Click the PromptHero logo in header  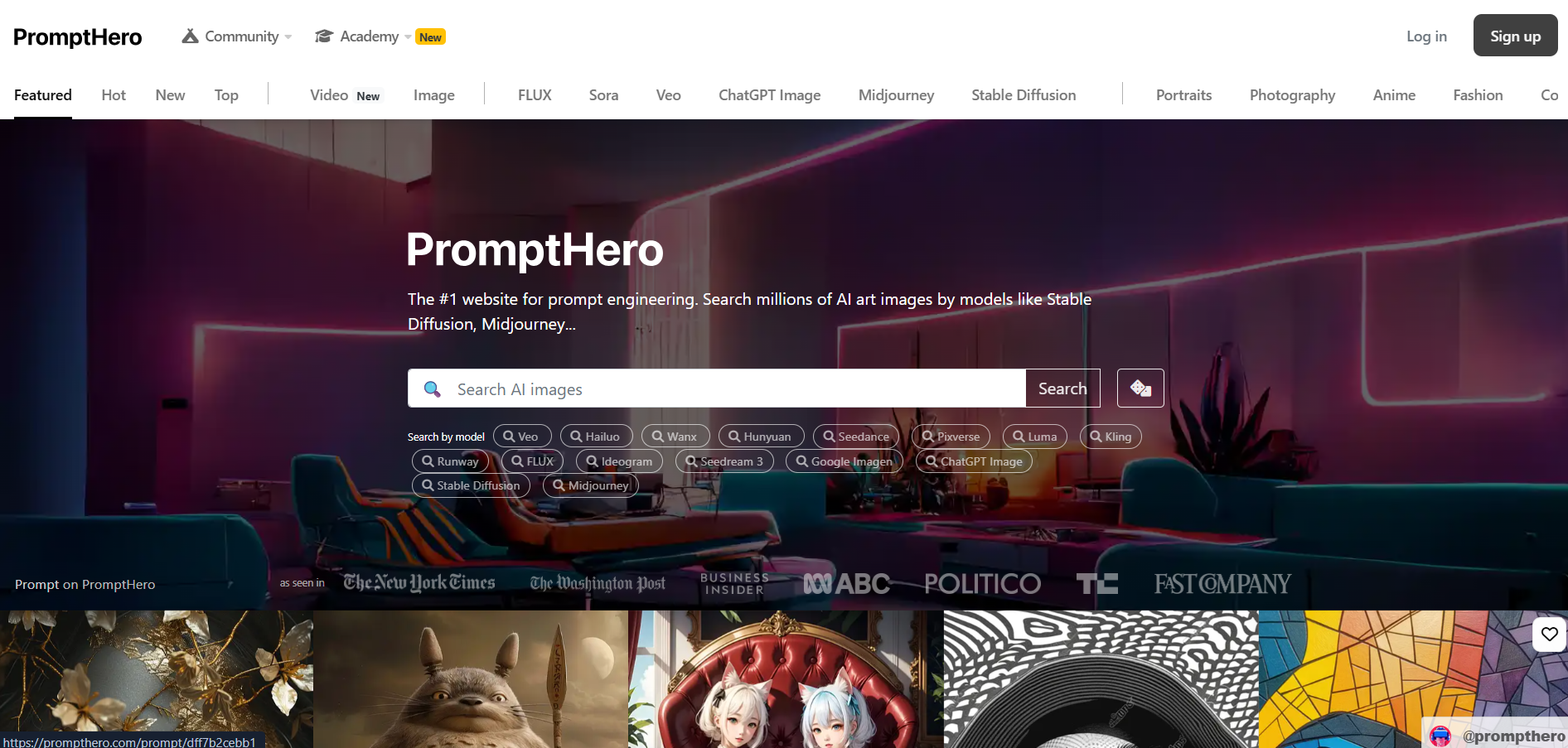[x=78, y=37]
